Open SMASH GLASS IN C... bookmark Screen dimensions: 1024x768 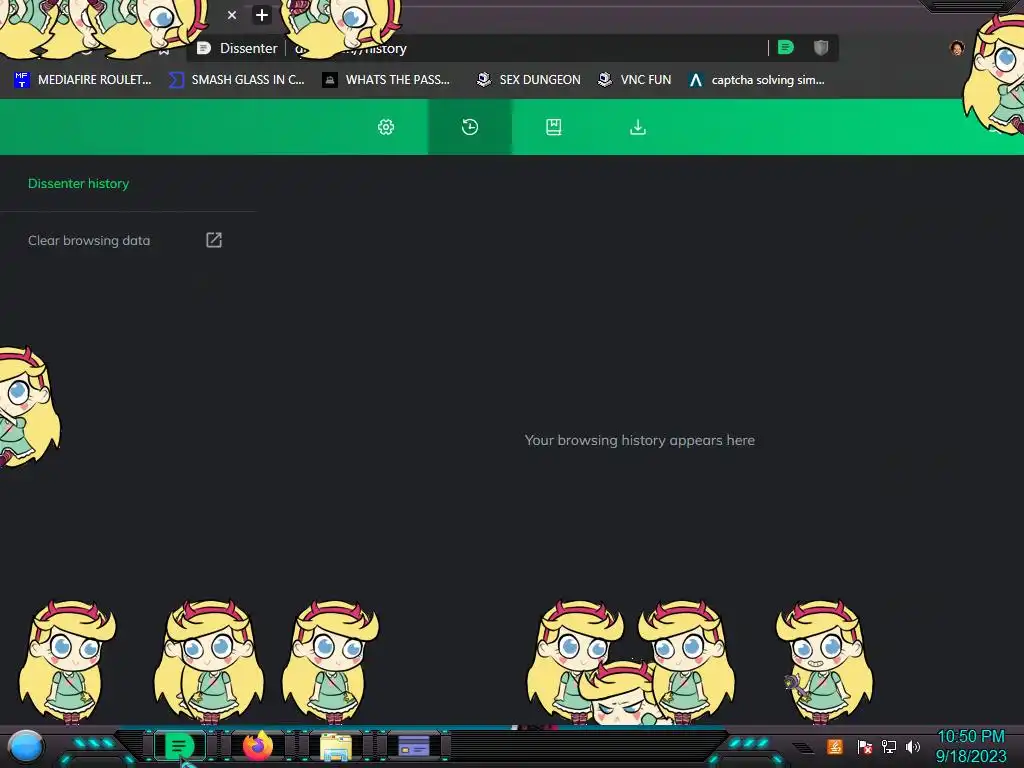(236, 80)
